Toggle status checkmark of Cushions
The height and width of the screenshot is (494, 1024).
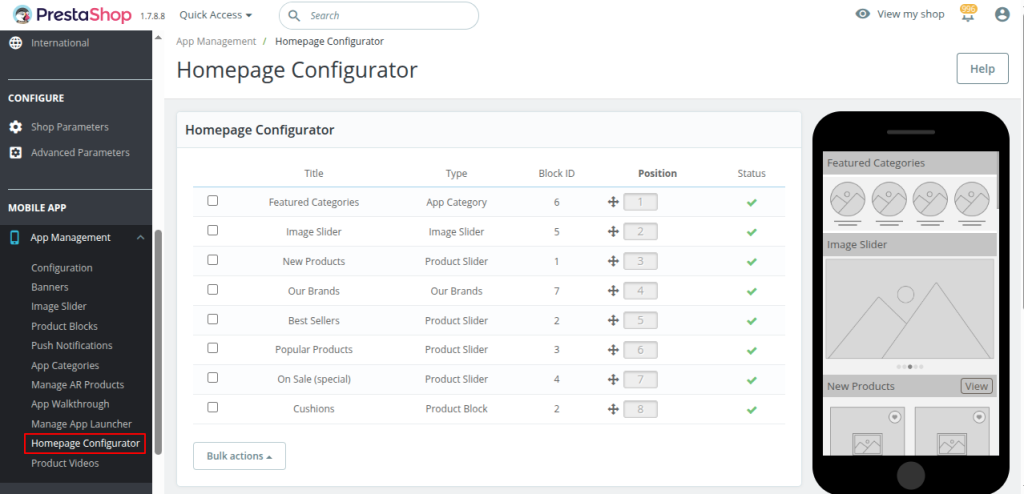click(x=752, y=410)
